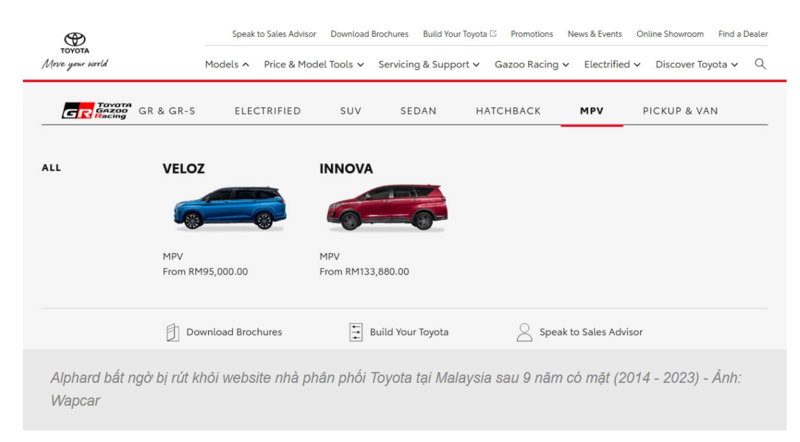
Task: Open Download Brochures top link
Action: click(x=369, y=34)
